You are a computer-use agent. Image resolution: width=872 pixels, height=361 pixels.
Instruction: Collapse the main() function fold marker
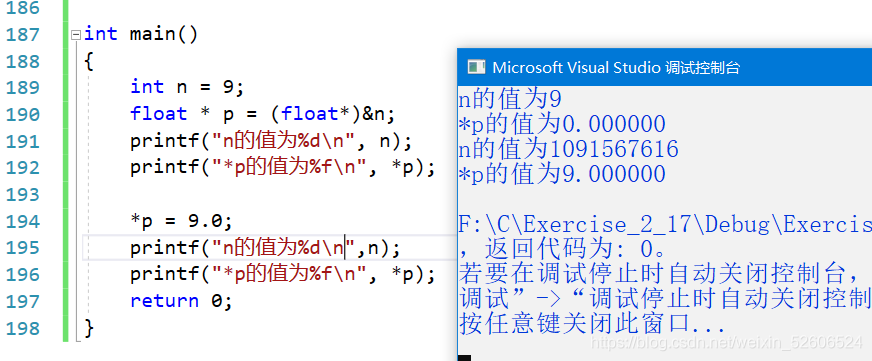[x=76, y=36]
